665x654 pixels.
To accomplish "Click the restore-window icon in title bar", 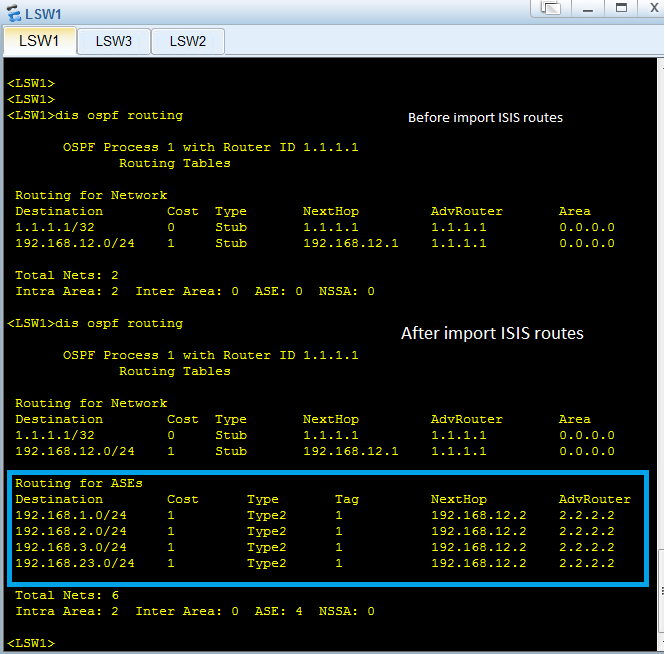I will 550,8.
